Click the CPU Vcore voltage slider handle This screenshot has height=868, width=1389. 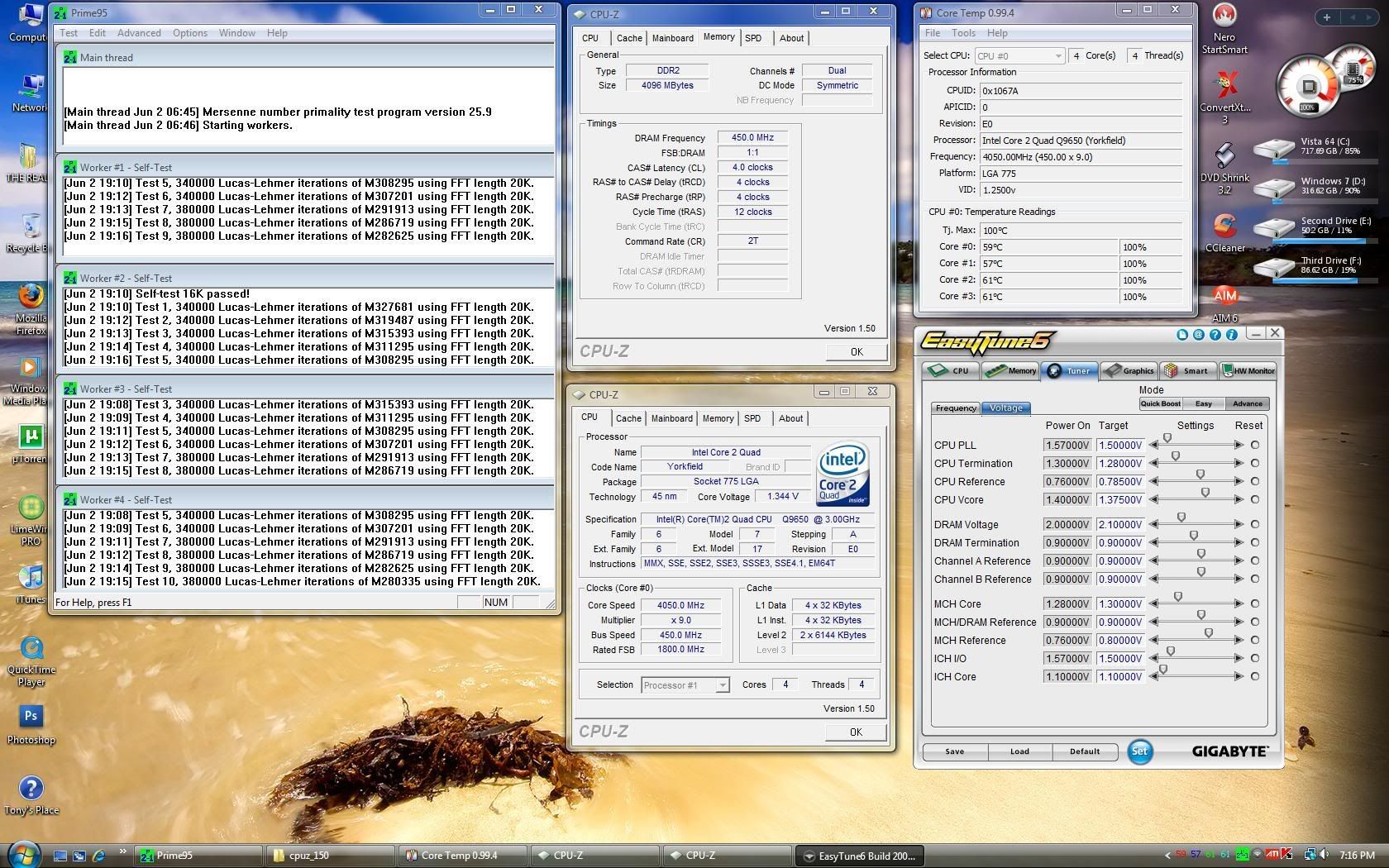1205,493
